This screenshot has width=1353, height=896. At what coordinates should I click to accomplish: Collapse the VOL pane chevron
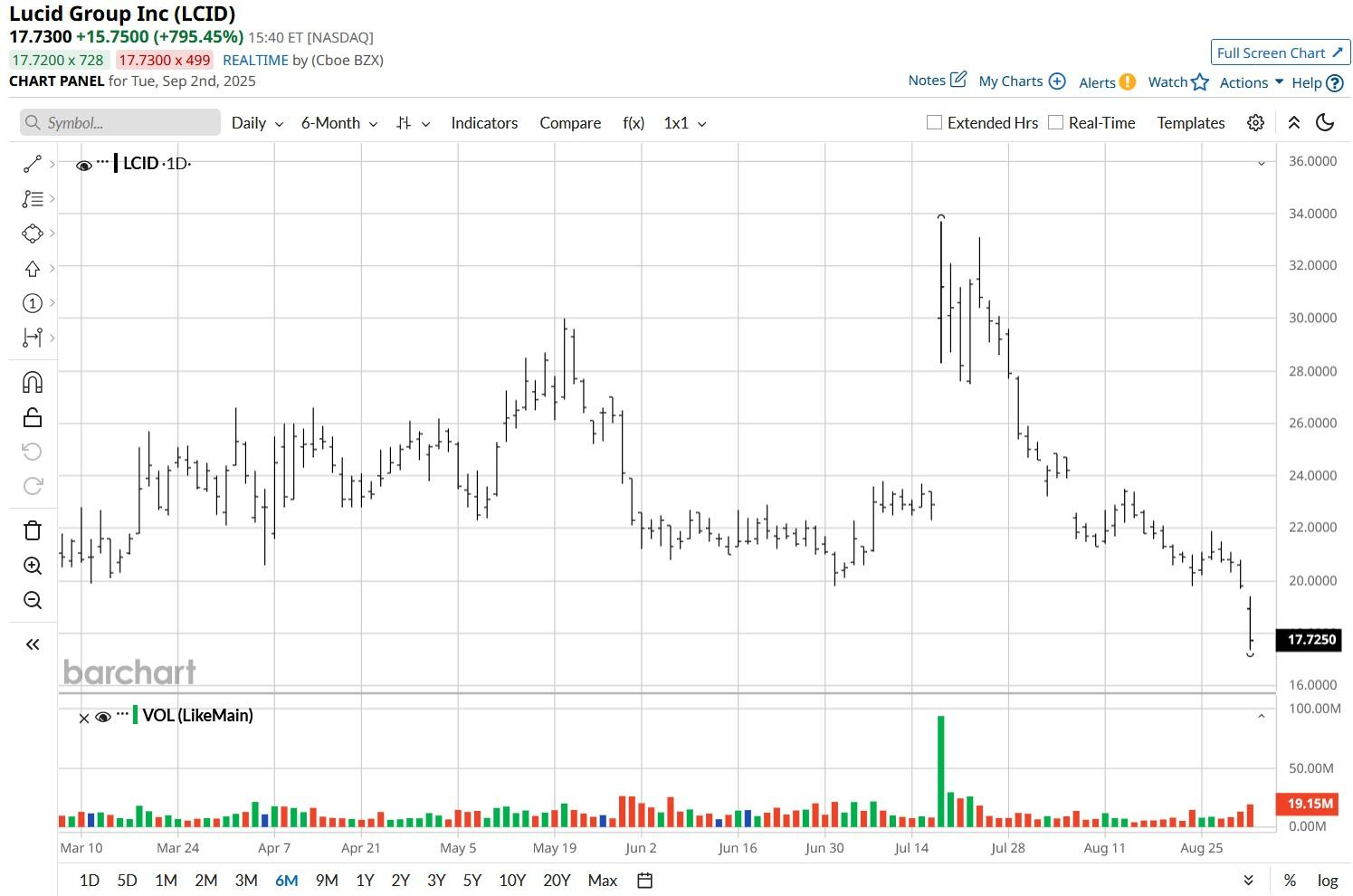click(x=1262, y=717)
